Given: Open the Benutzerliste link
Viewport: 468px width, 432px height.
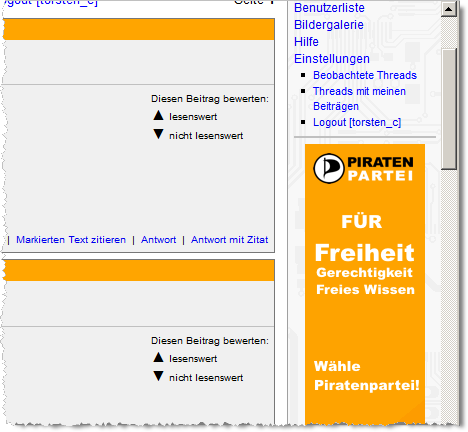Looking at the screenshot, I should click(x=329, y=8).
